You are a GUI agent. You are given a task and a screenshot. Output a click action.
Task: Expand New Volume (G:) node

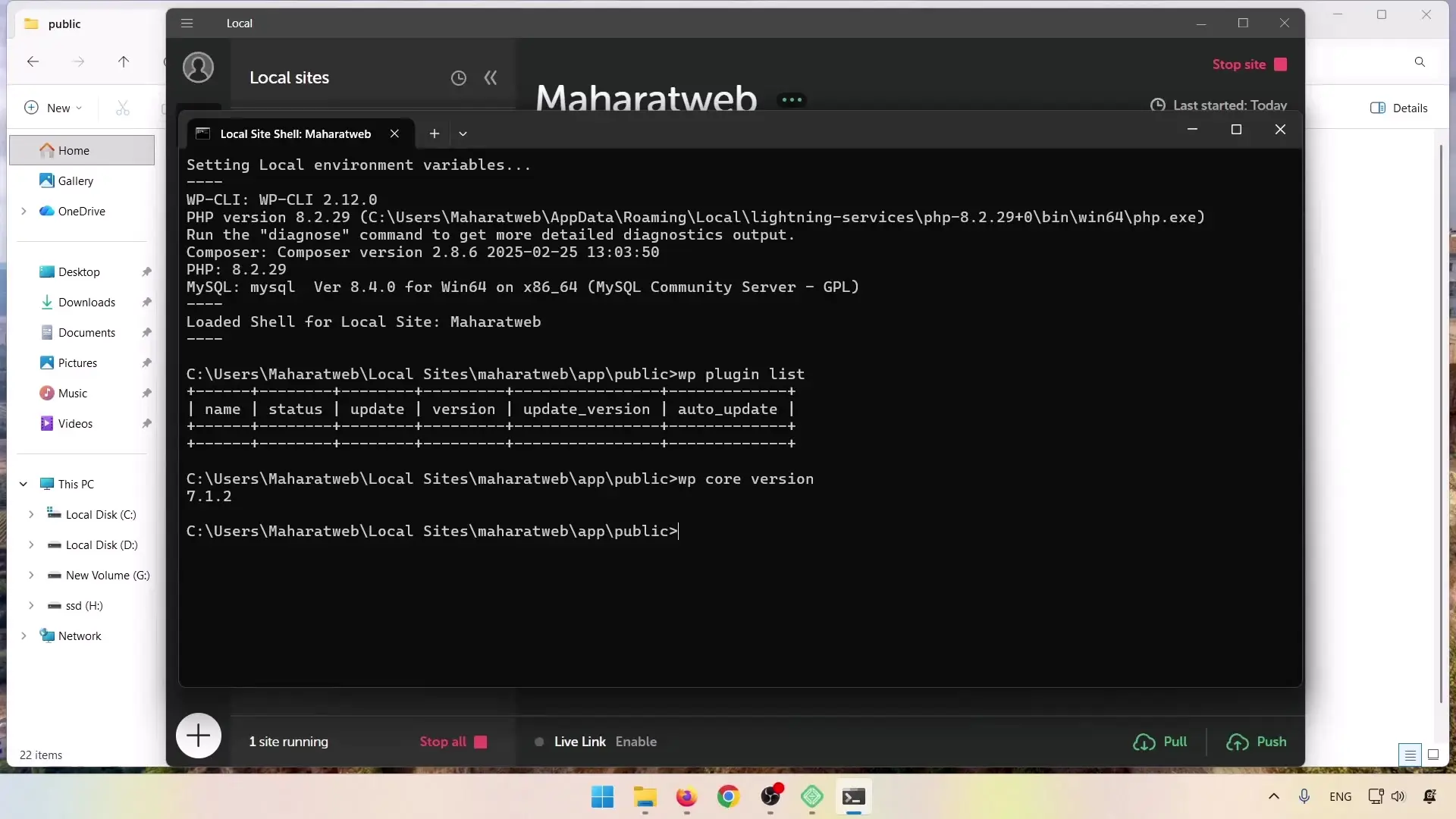31,575
